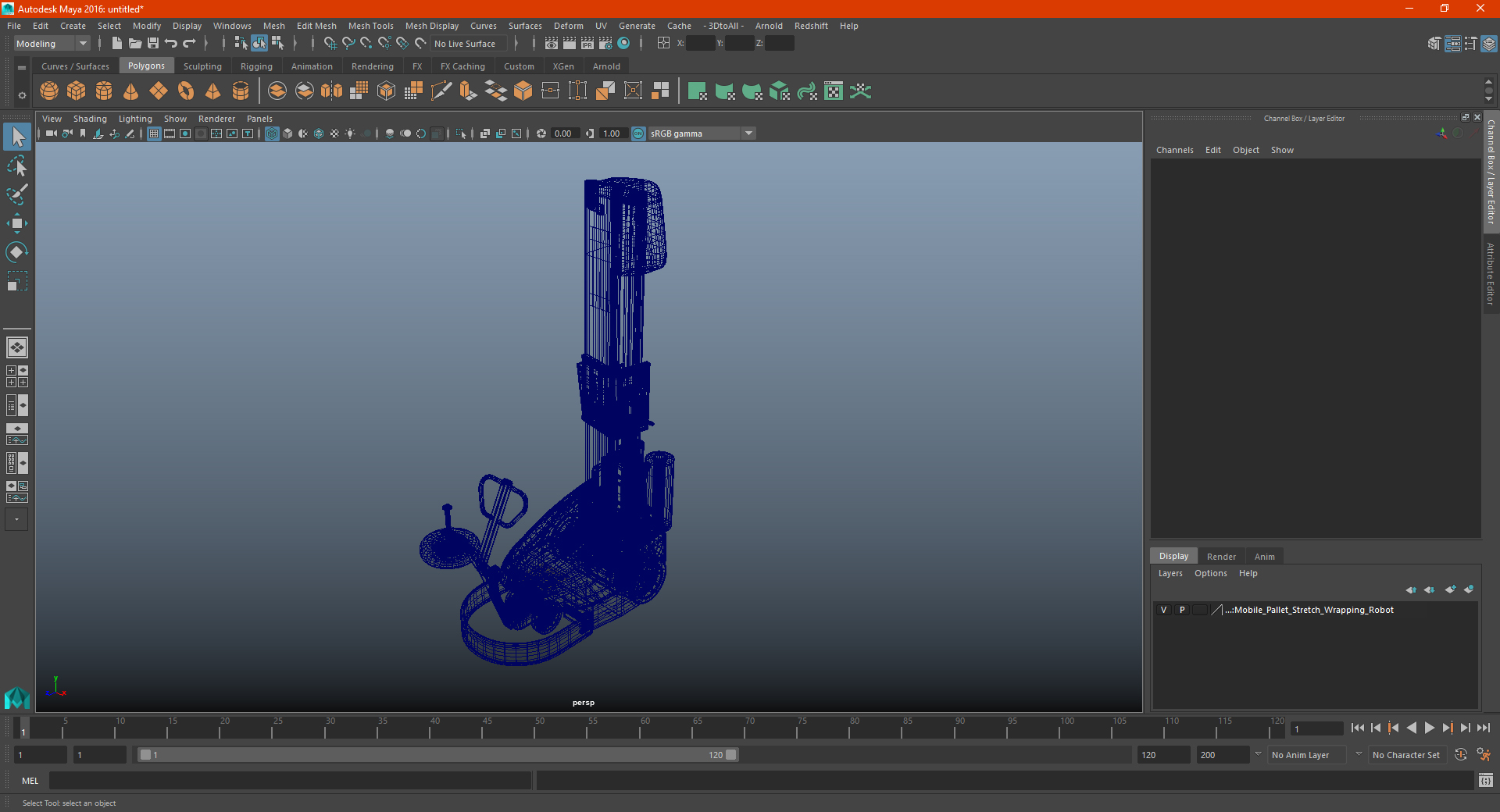Click the Combine meshes shelf icon
The image size is (1500, 812).
click(277, 91)
